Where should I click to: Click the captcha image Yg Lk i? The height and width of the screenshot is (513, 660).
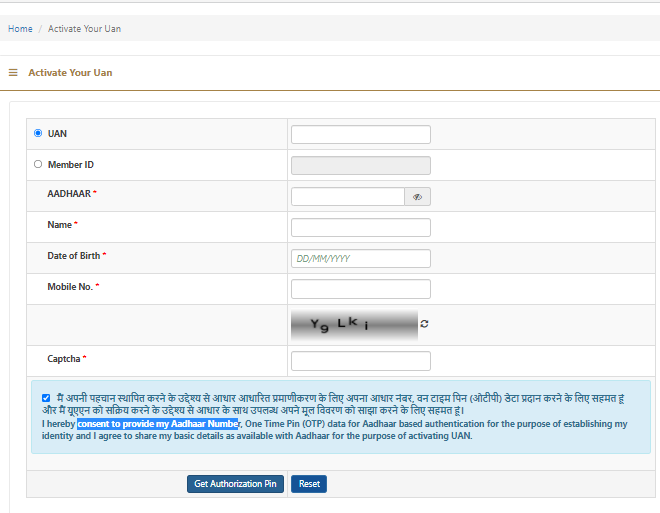[354, 324]
